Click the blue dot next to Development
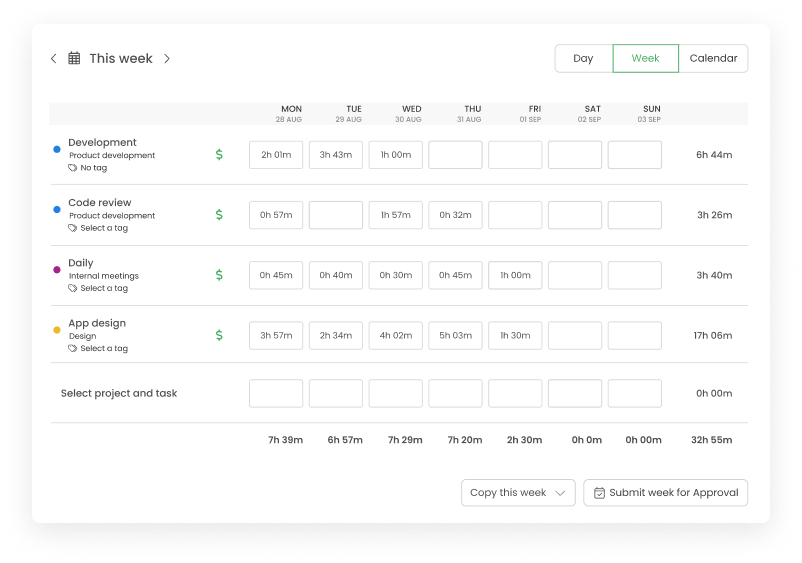This screenshot has width=802, height=563. 57,149
